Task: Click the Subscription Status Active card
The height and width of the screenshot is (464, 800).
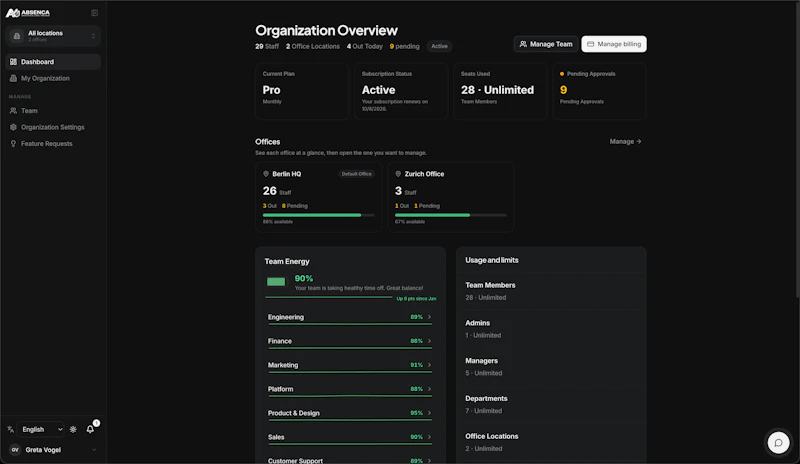Action: click(401, 91)
